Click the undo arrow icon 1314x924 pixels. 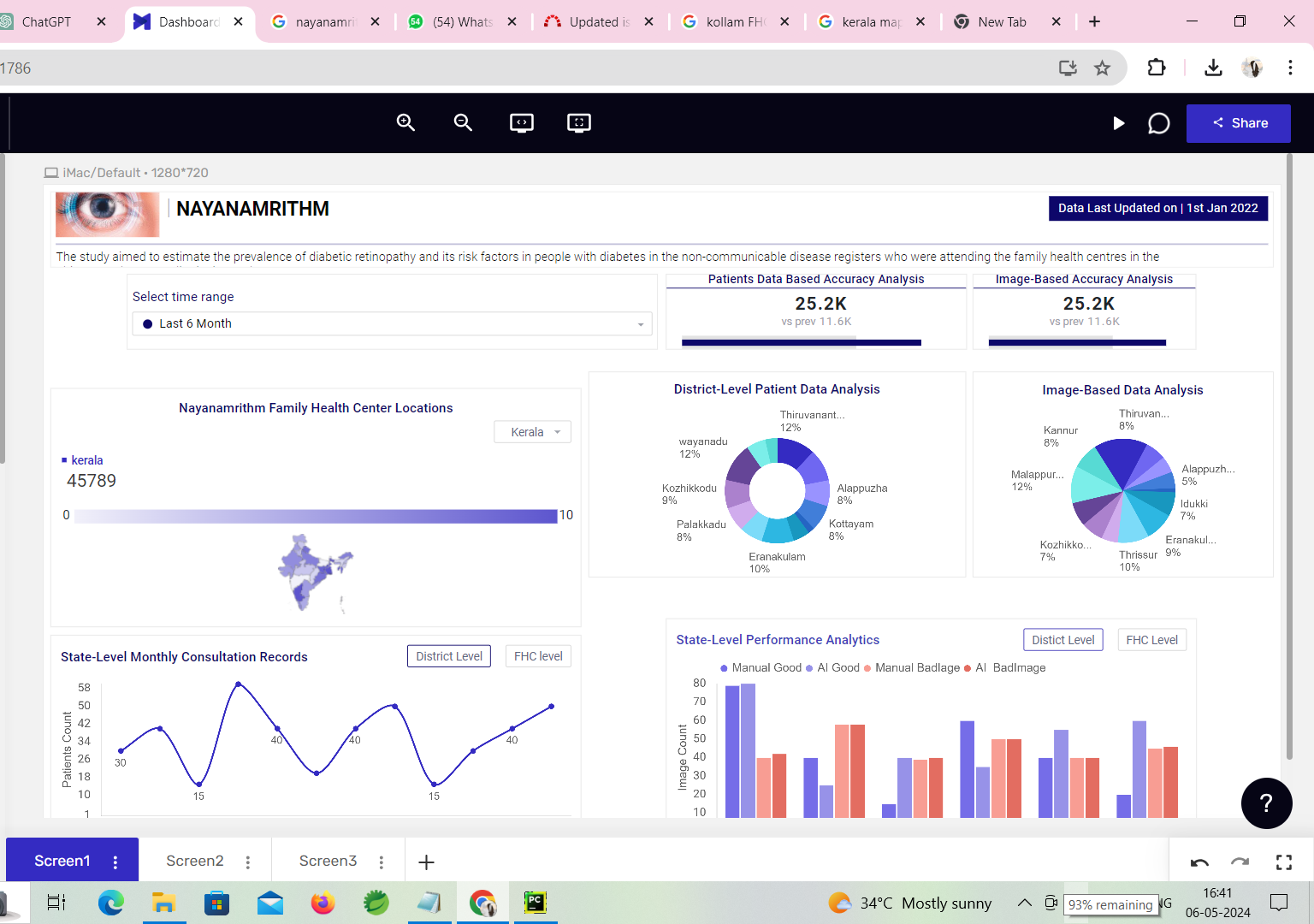(x=1199, y=862)
